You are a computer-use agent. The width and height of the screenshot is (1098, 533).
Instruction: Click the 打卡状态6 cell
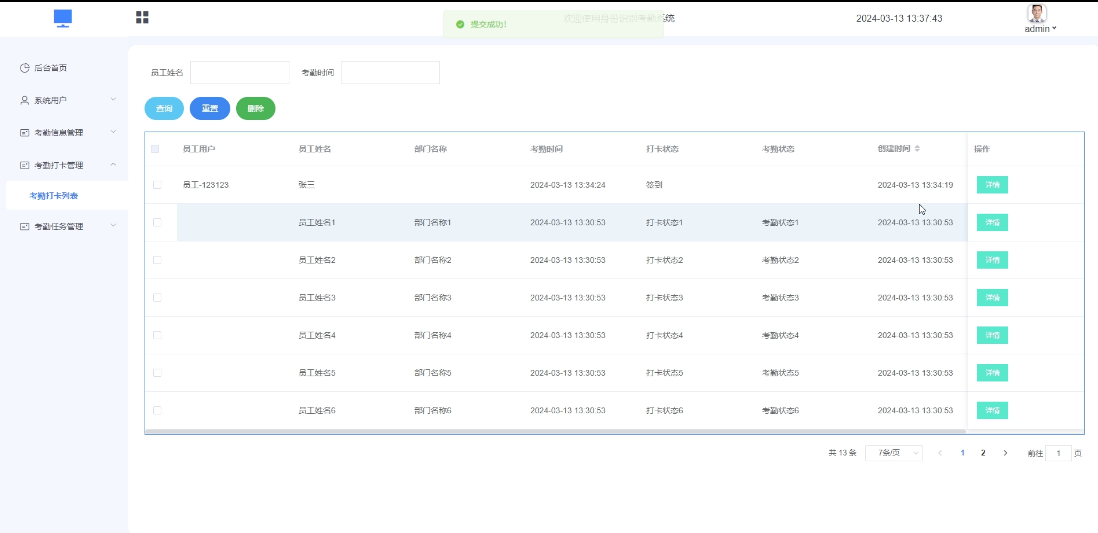(x=665, y=410)
